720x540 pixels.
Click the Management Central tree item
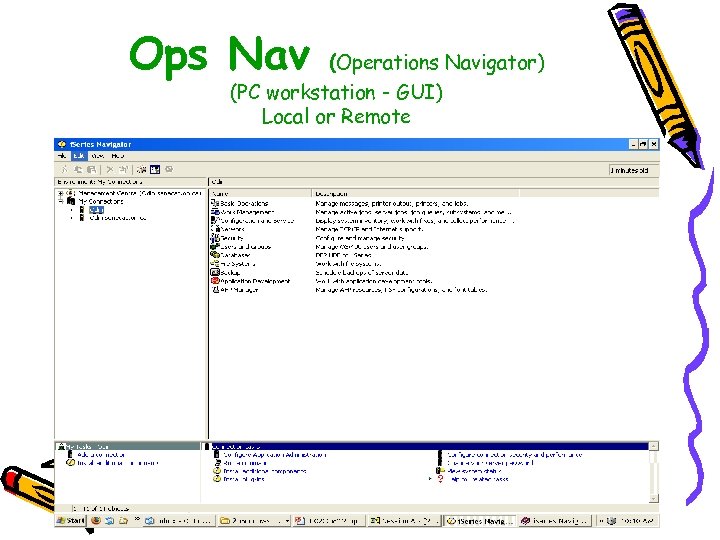[140, 193]
